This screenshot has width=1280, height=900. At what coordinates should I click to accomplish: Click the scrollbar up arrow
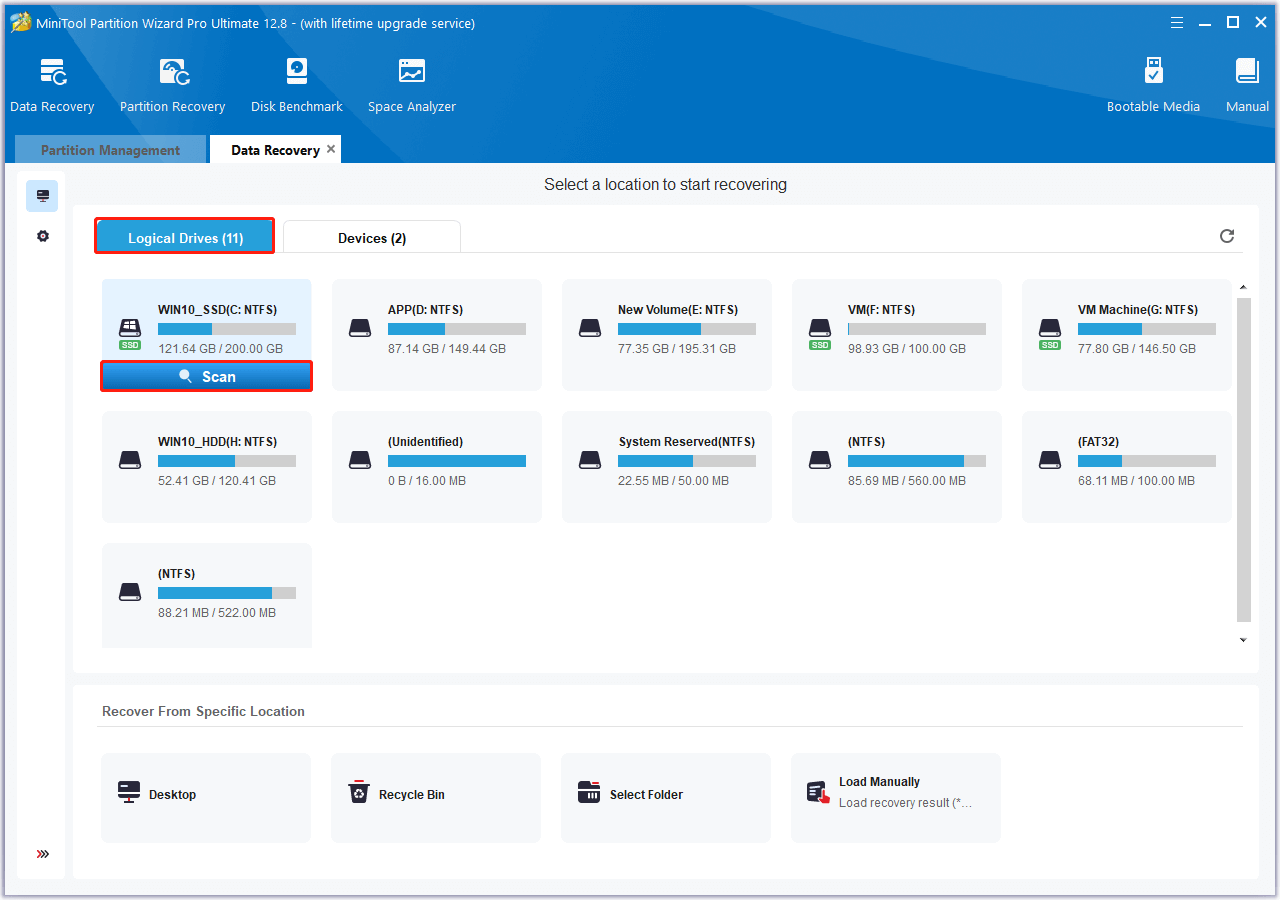(x=1243, y=288)
